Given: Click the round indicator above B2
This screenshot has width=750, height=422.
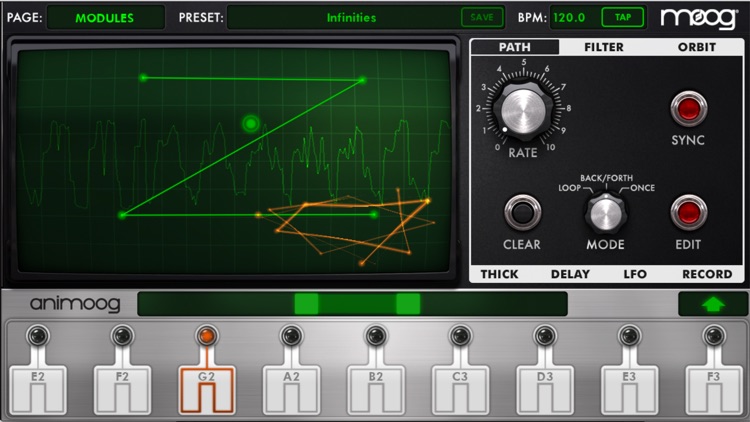Looking at the screenshot, I should (376, 336).
